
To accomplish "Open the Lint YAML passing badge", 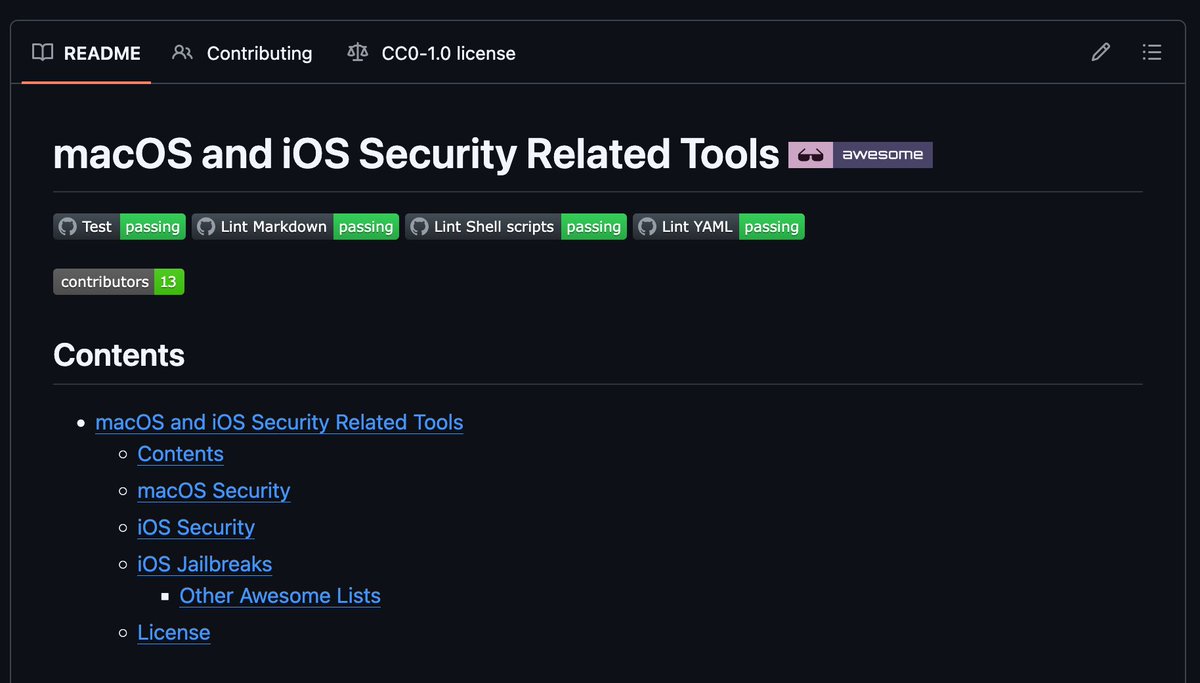I will [719, 227].
